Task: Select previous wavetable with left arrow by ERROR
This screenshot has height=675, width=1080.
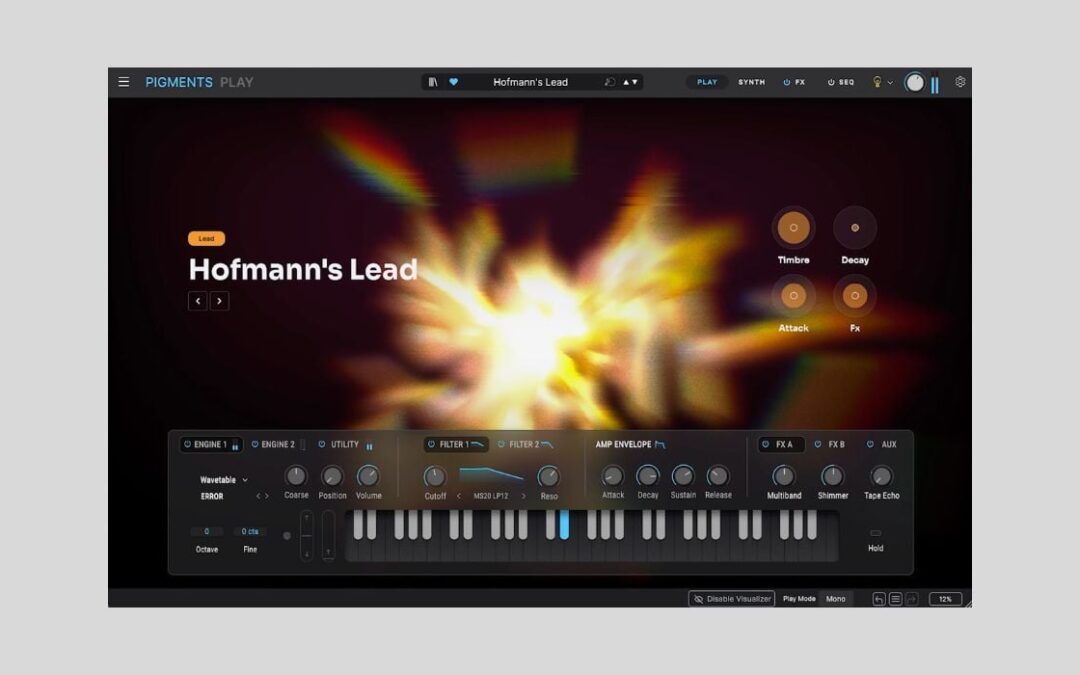Action: [258, 496]
